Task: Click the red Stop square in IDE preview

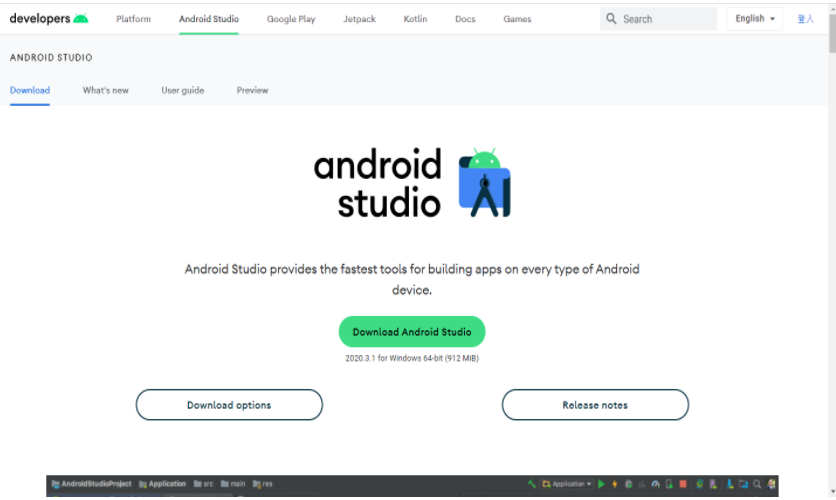Action: pos(683,484)
